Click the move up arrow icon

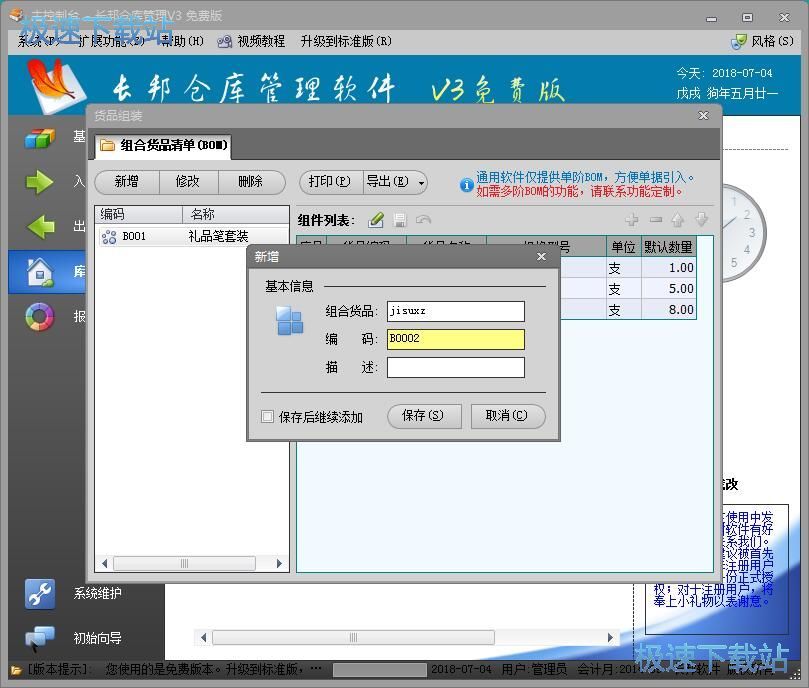pyautogui.click(x=678, y=220)
